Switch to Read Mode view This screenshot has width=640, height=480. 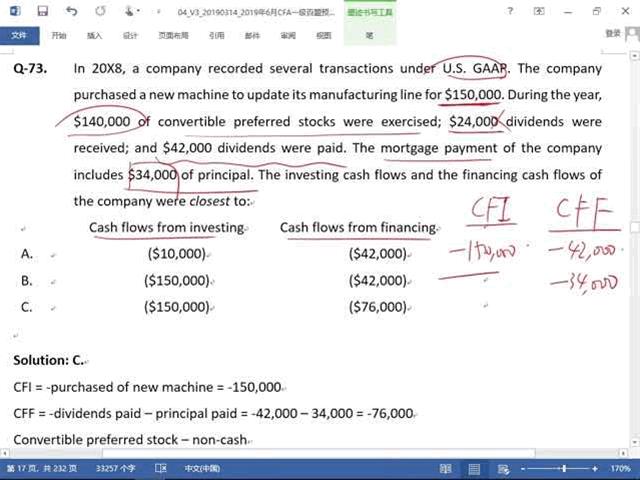(x=445, y=469)
